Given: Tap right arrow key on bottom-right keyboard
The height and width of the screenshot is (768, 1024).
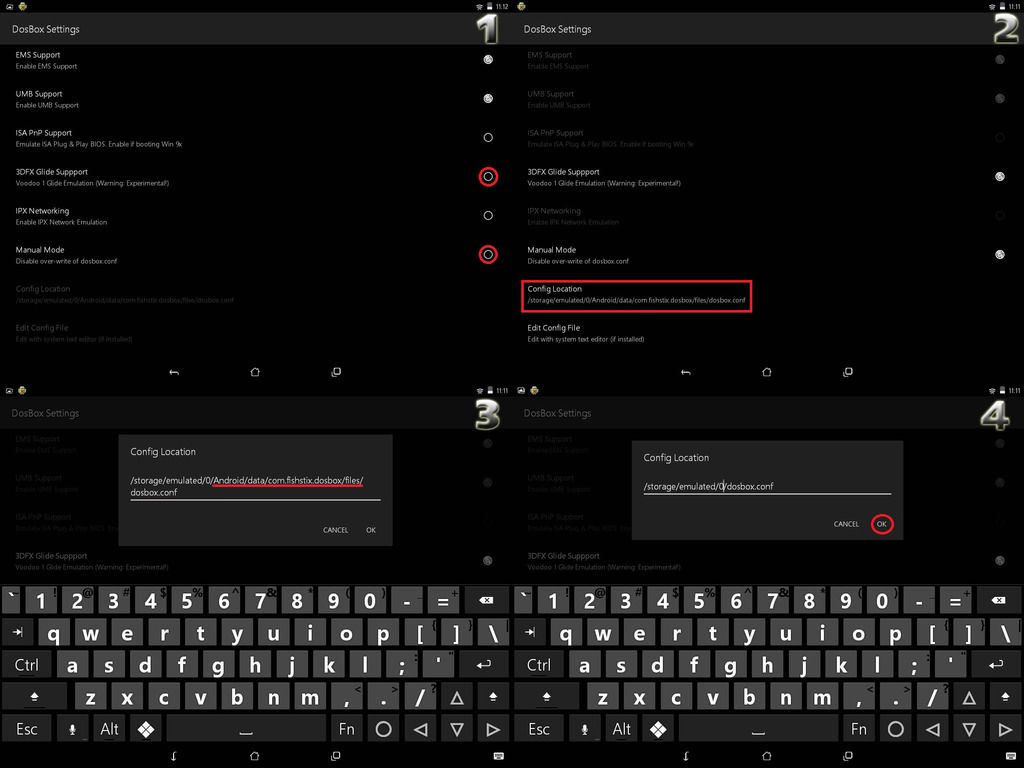Looking at the screenshot, I should coord(1005,729).
